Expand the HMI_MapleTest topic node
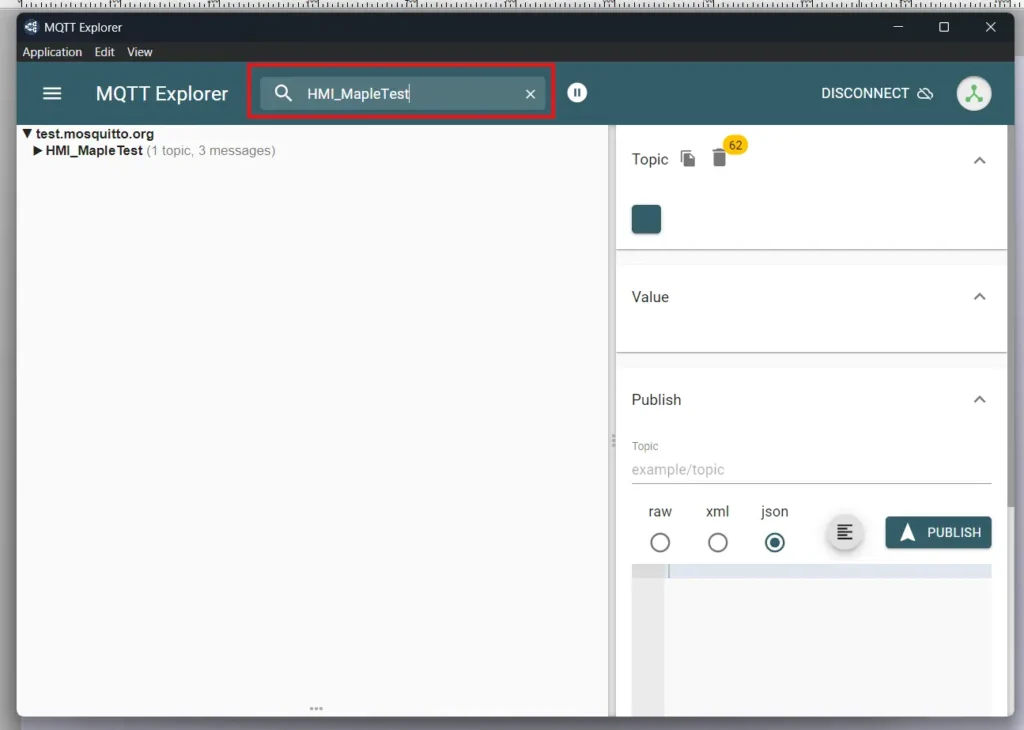This screenshot has width=1024, height=730. [x=38, y=150]
